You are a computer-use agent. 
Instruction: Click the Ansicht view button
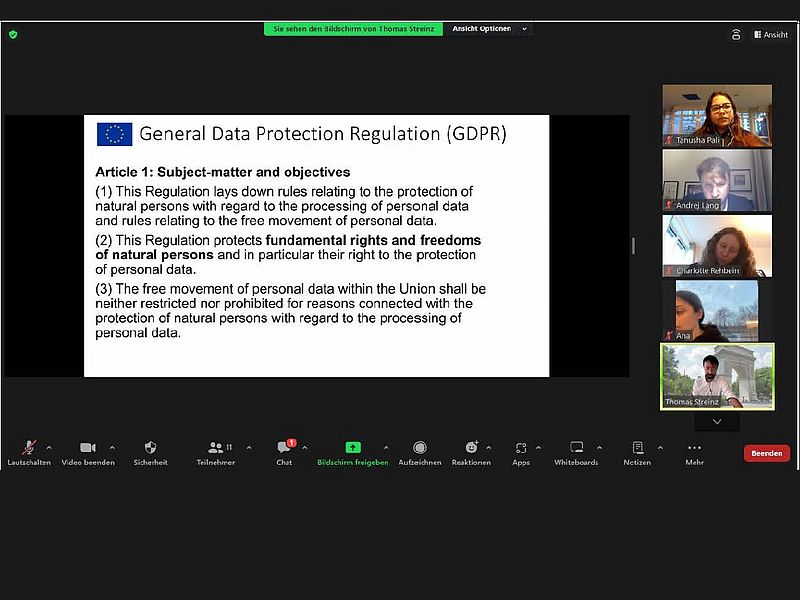pos(768,34)
